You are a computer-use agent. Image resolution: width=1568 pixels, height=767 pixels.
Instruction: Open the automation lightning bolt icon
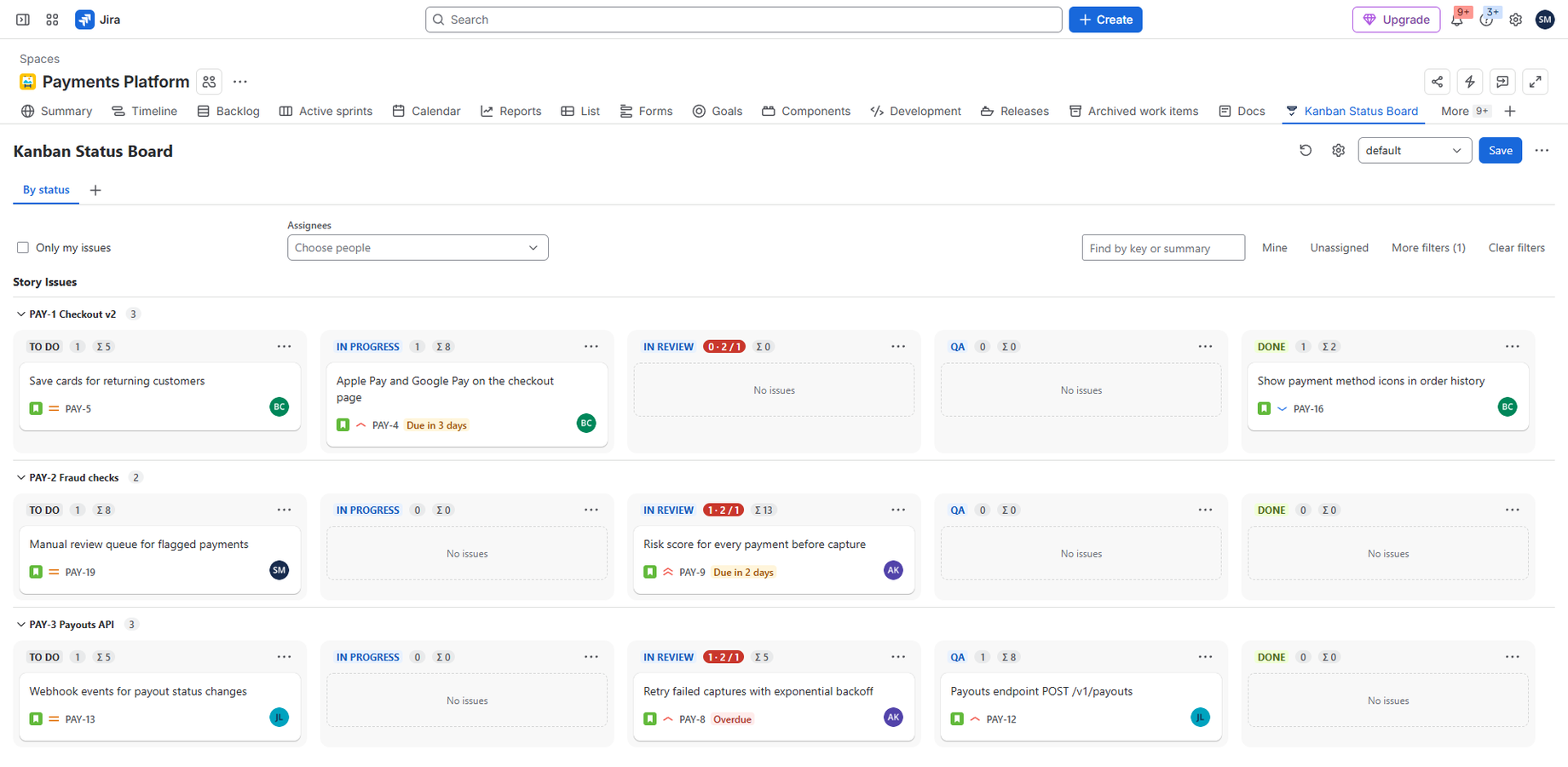pyautogui.click(x=1470, y=82)
